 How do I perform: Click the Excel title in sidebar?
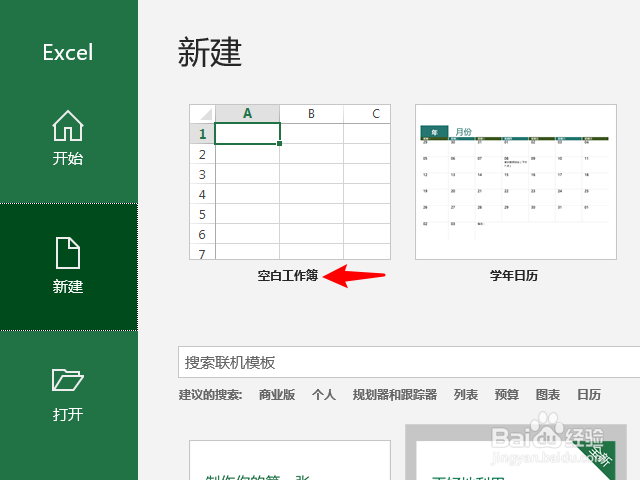point(68,53)
